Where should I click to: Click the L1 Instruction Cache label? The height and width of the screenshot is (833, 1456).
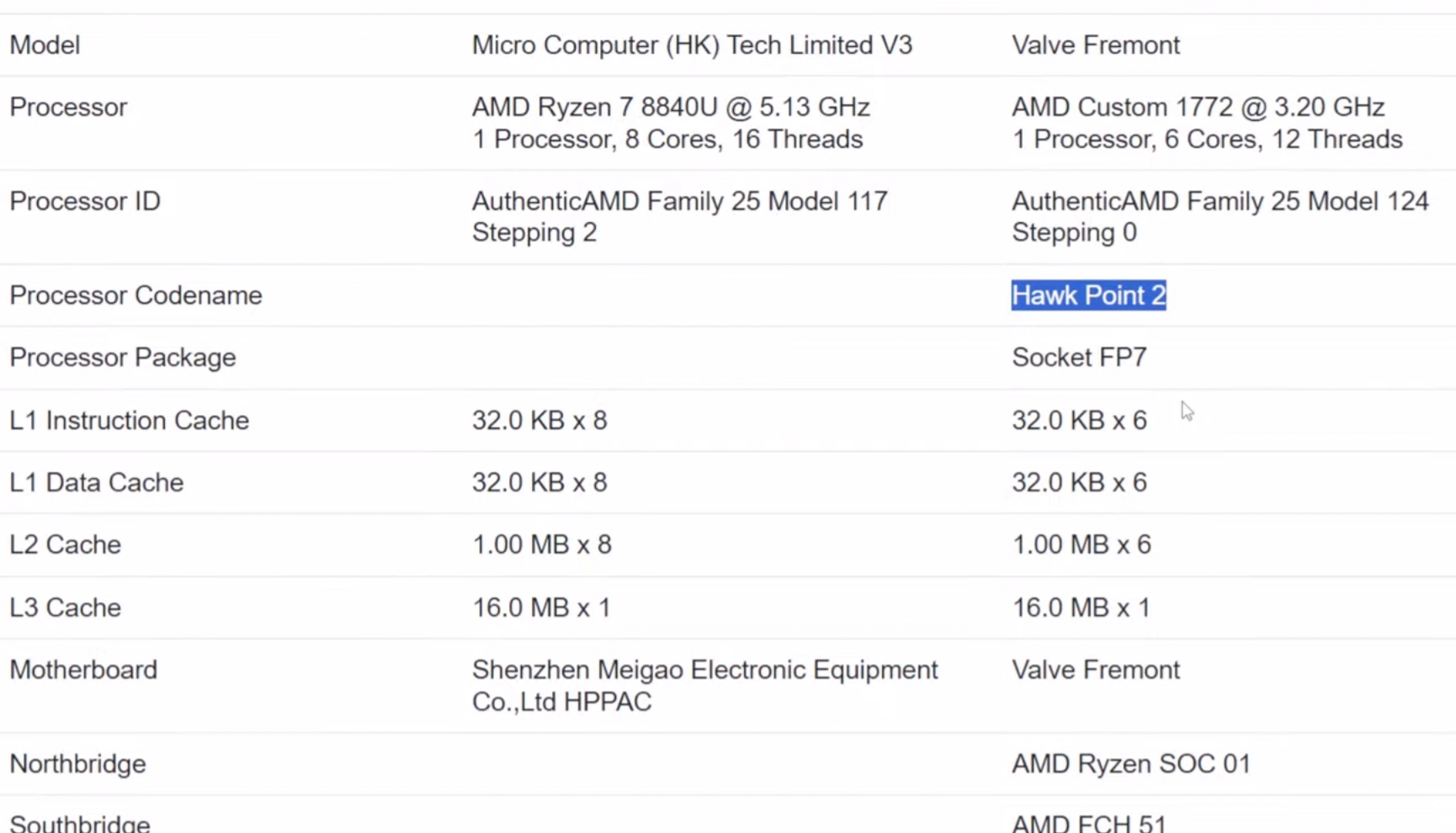point(129,420)
